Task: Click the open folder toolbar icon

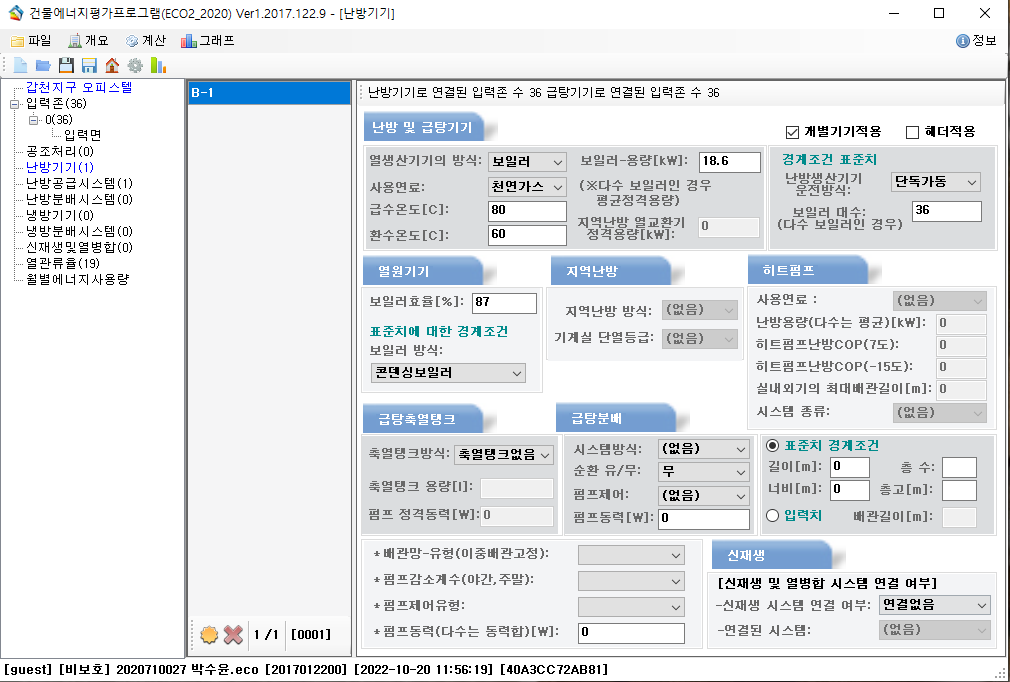Action: point(43,65)
